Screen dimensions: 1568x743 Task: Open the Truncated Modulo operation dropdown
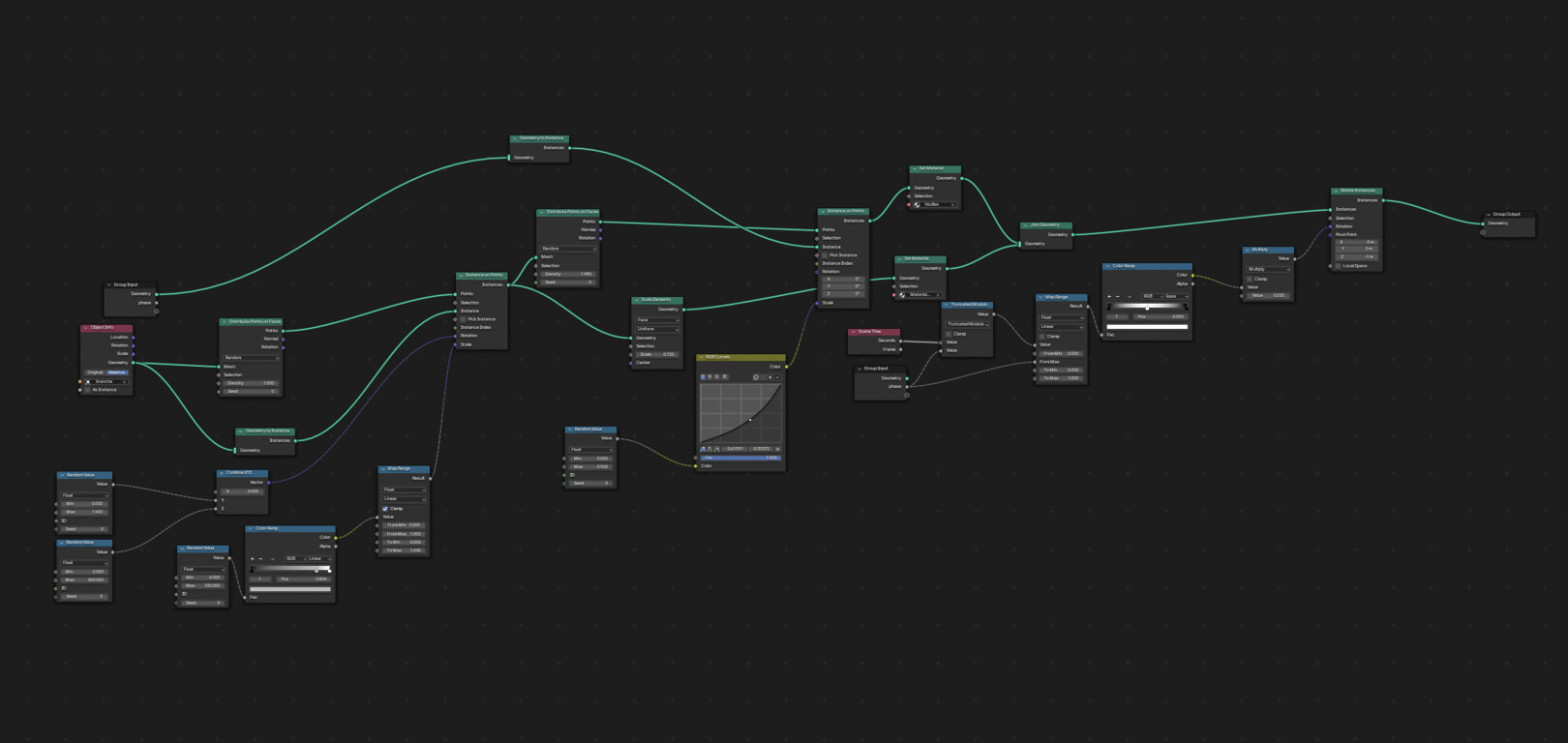(x=967, y=324)
